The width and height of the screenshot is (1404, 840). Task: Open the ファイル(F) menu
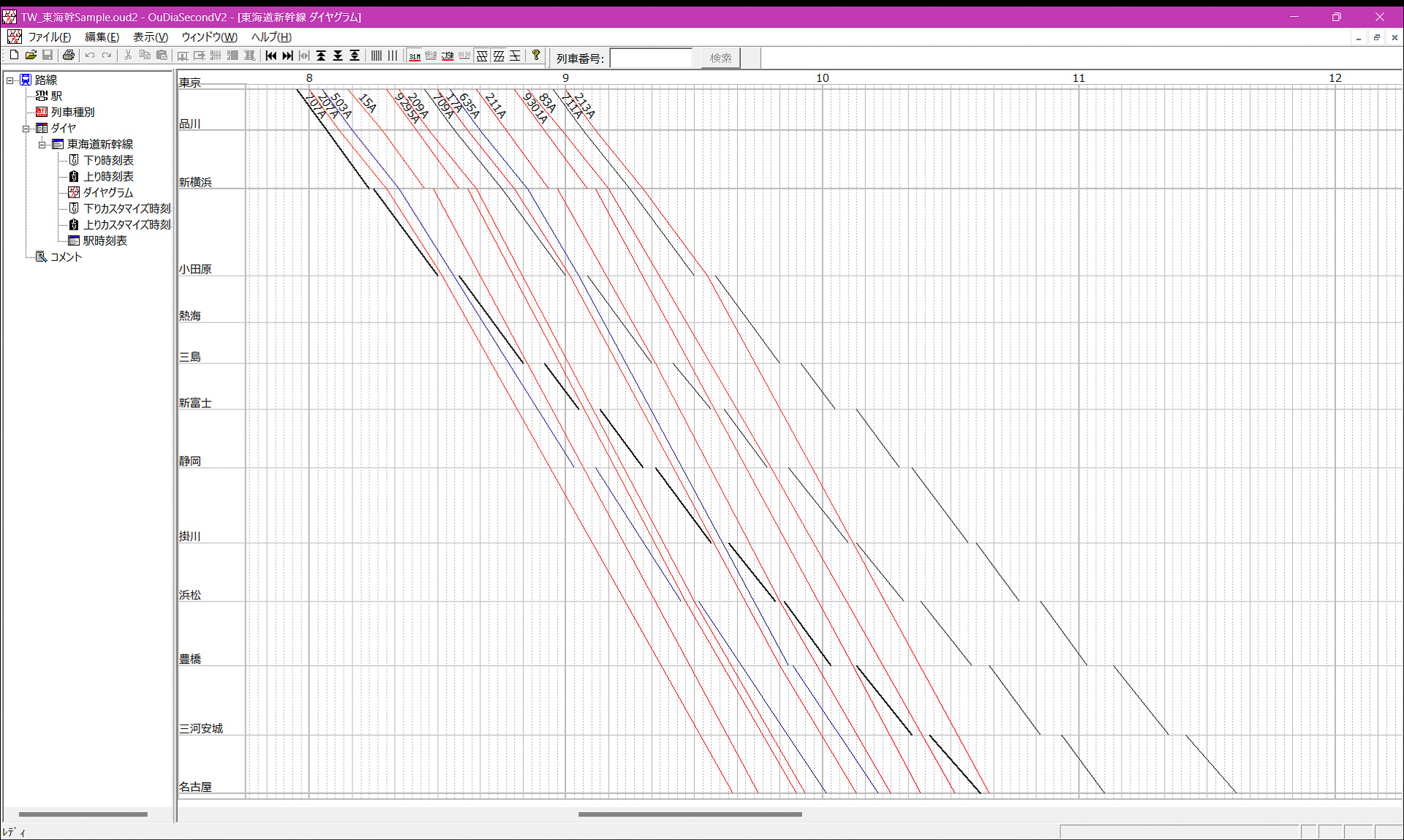49,37
